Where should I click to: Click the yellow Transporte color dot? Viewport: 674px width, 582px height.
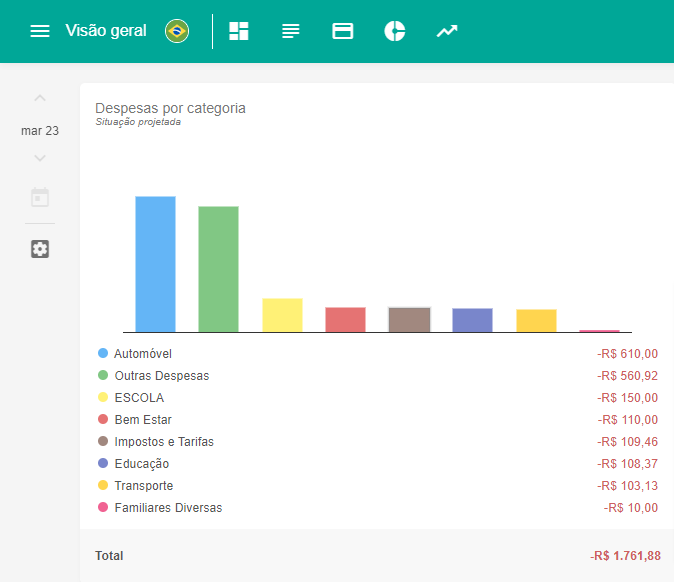coord(103,486)
